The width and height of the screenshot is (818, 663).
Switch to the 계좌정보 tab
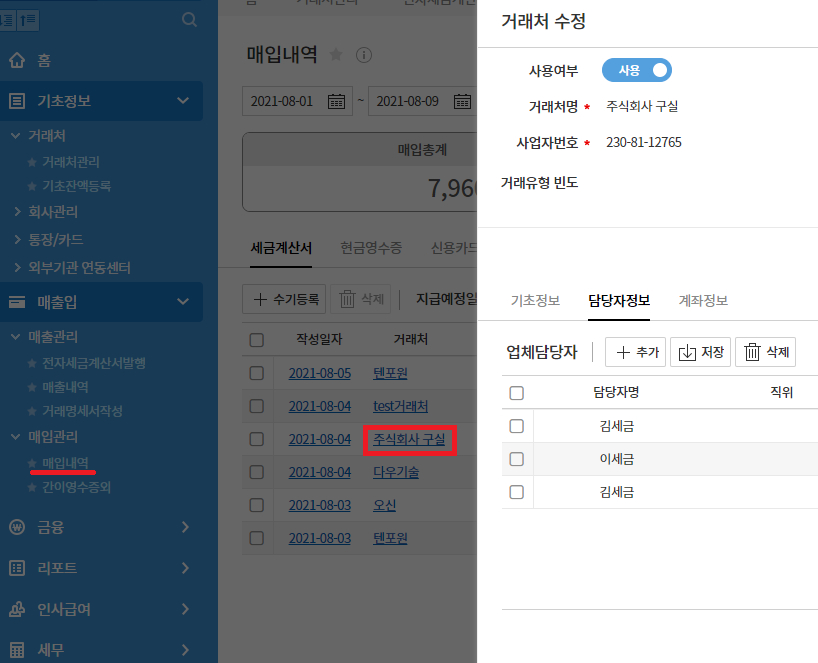click(703, 301)
